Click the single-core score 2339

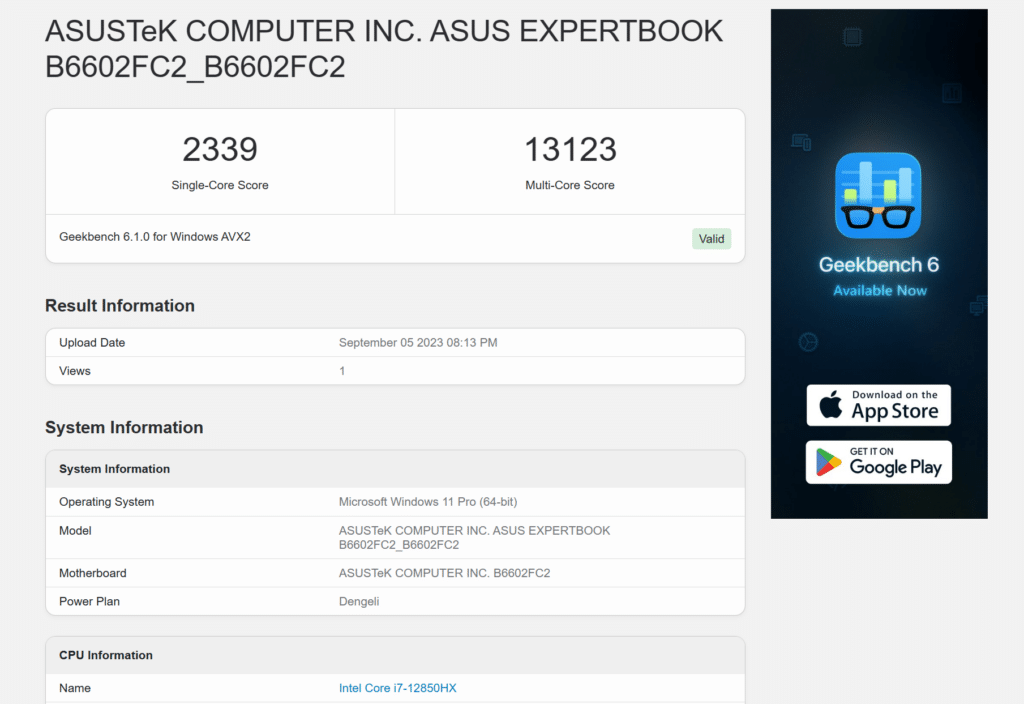220,150
